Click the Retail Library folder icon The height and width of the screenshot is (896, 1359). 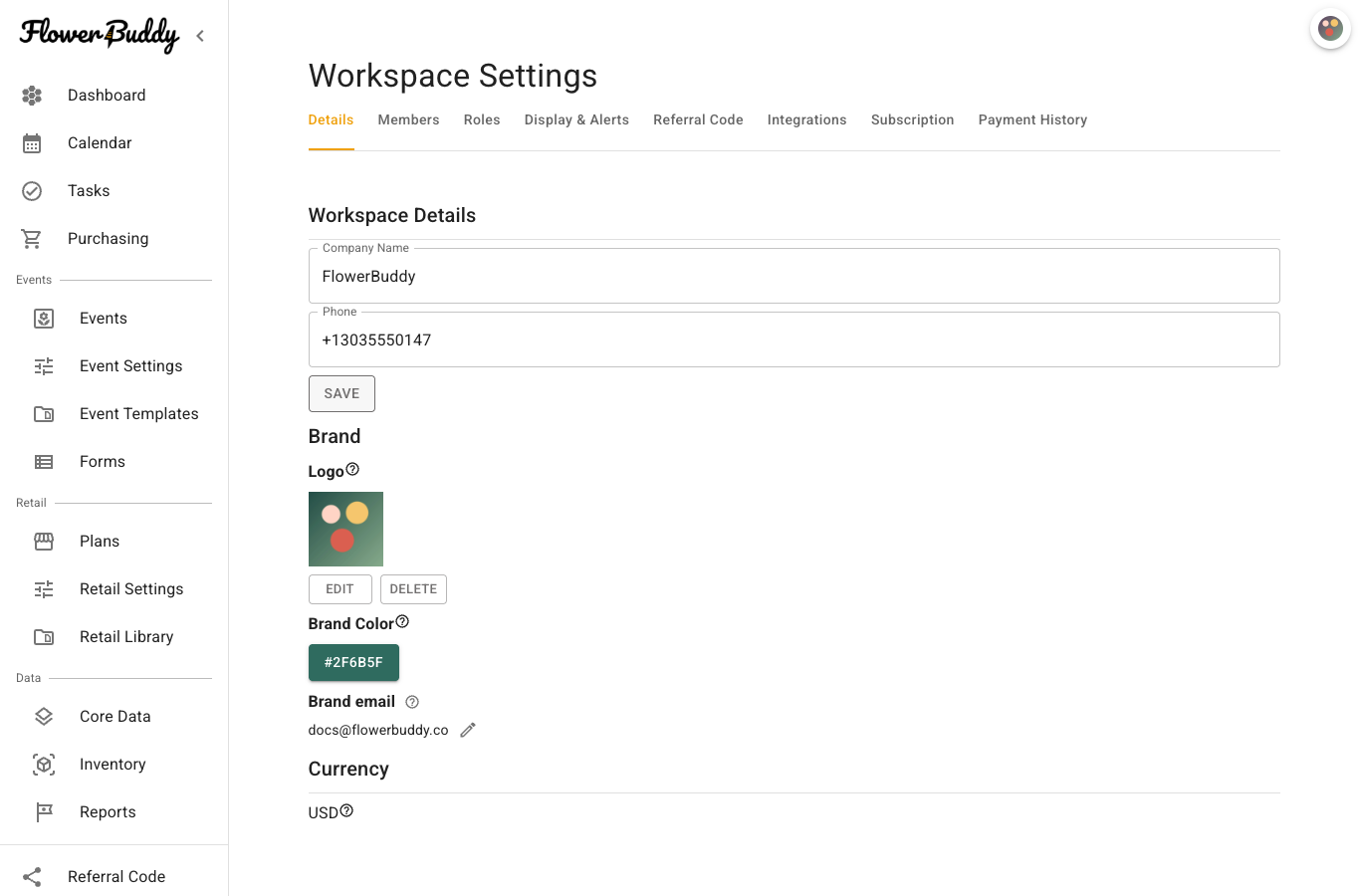[x=44, y=637]
